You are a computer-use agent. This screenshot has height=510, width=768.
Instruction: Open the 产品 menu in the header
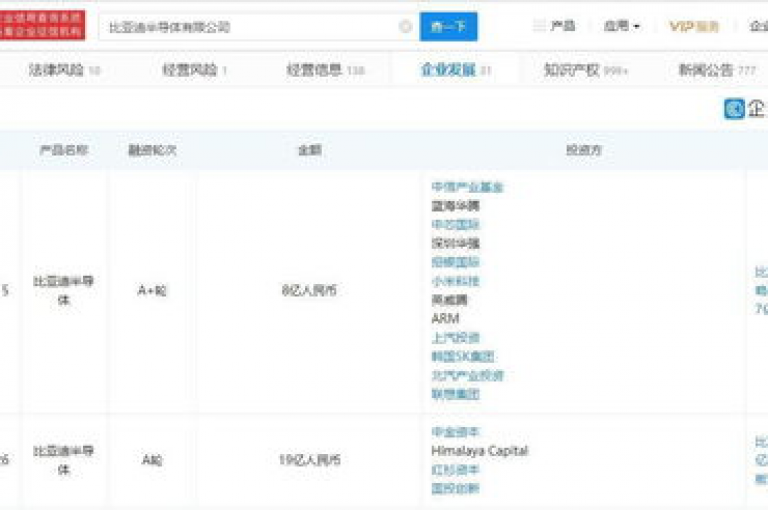click(x=562, y=26)
